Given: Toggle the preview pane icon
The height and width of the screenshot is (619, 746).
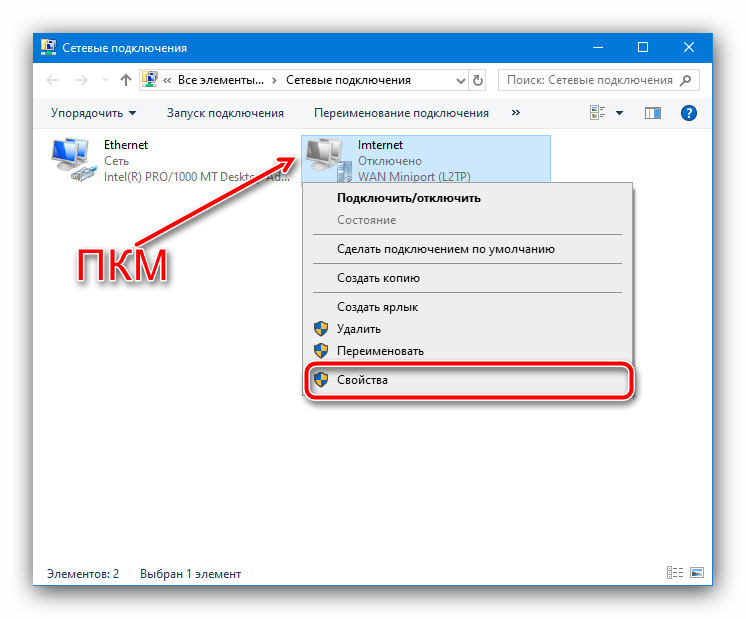Looking at the screenshot, I should pos(653,113).
